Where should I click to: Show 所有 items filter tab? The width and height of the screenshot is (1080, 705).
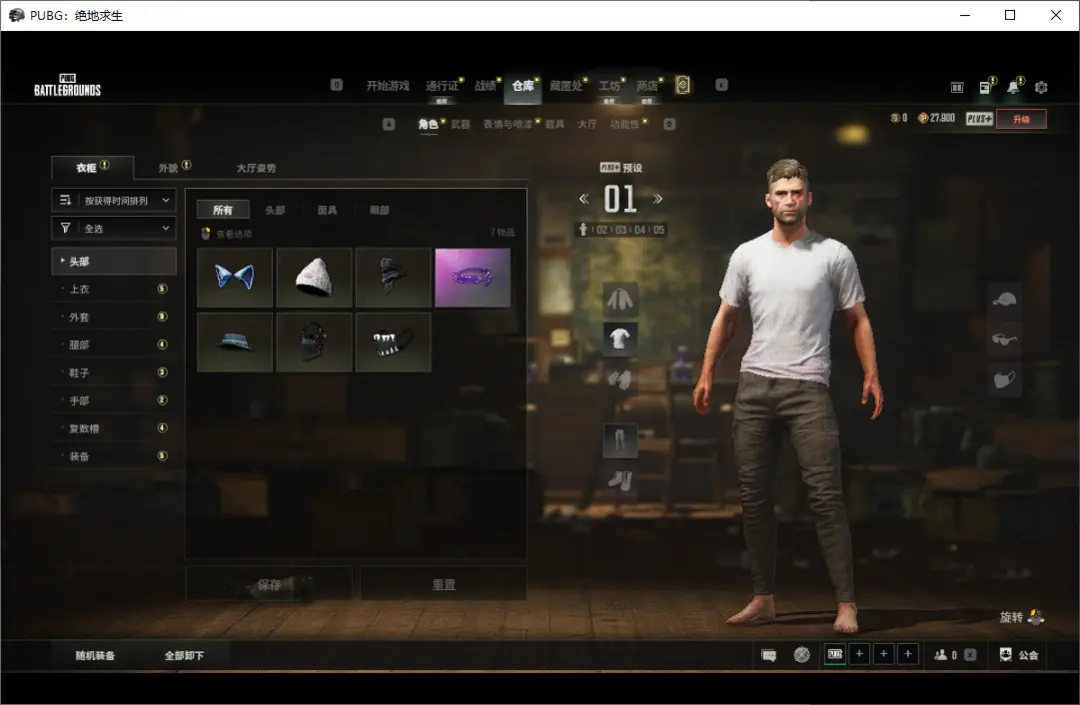click(x=222, y=210)
